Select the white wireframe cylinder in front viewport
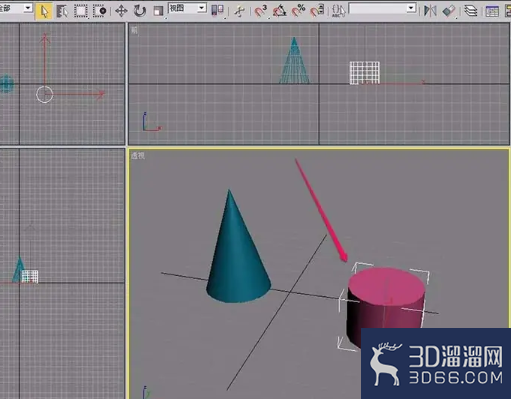The height and width of the screenshot is (399, 511). tap(365, 73)
